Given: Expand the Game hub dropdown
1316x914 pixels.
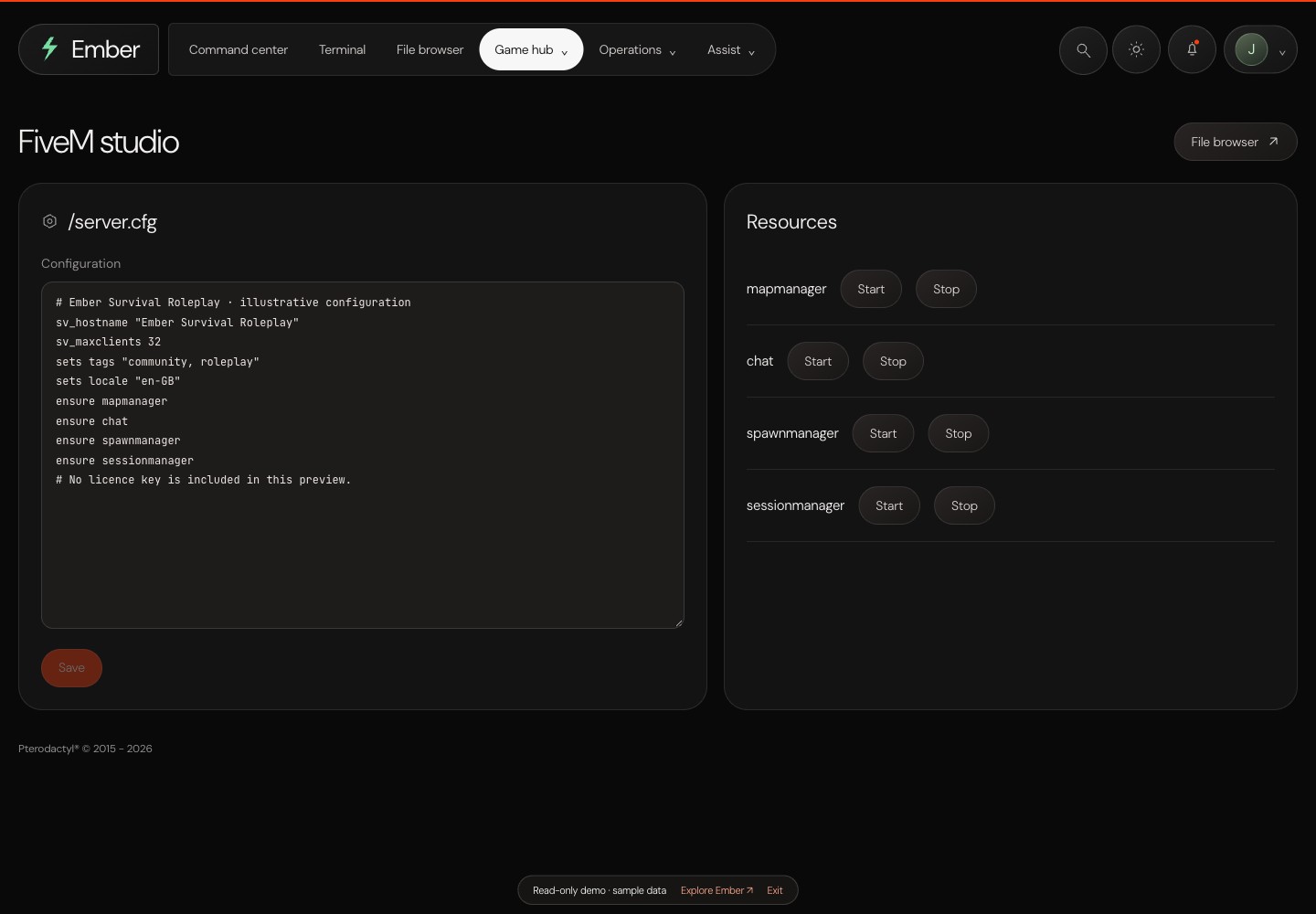Looking at the screenshot, I should (531, 50).
